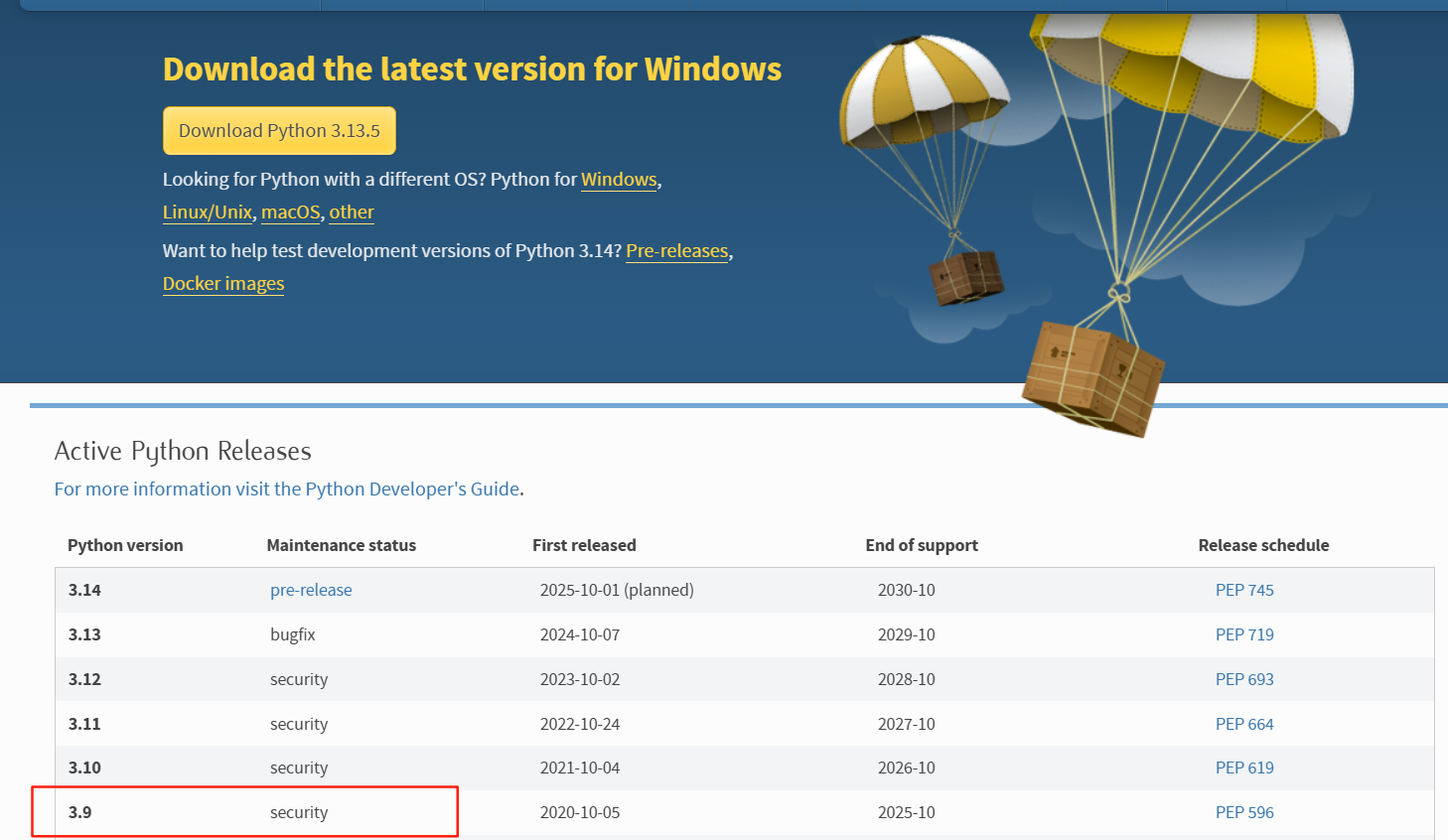
Task: Follow the Pre-releases link
Action: click(x=677, y=251)
